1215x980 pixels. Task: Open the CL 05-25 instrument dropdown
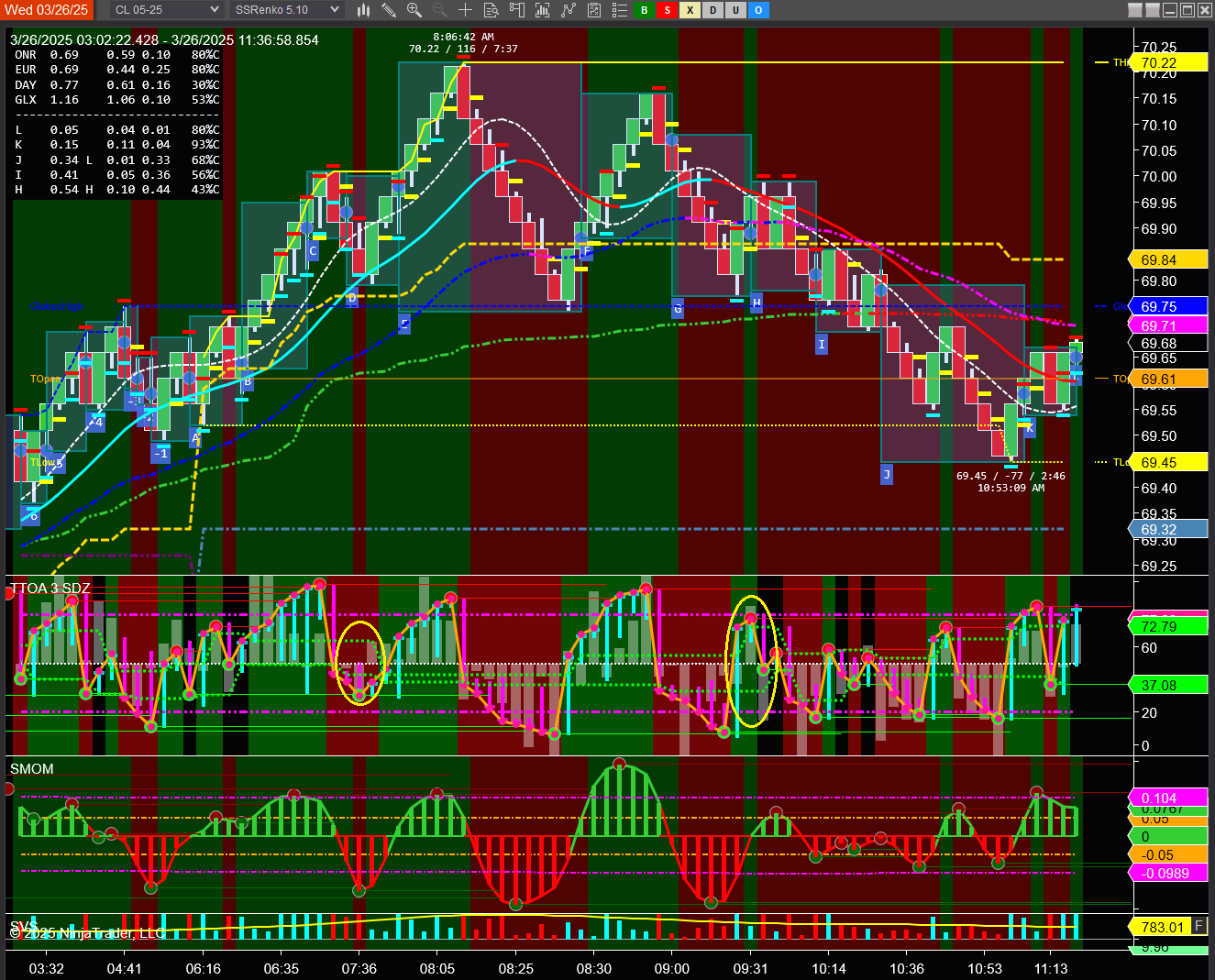pos(167,10)
